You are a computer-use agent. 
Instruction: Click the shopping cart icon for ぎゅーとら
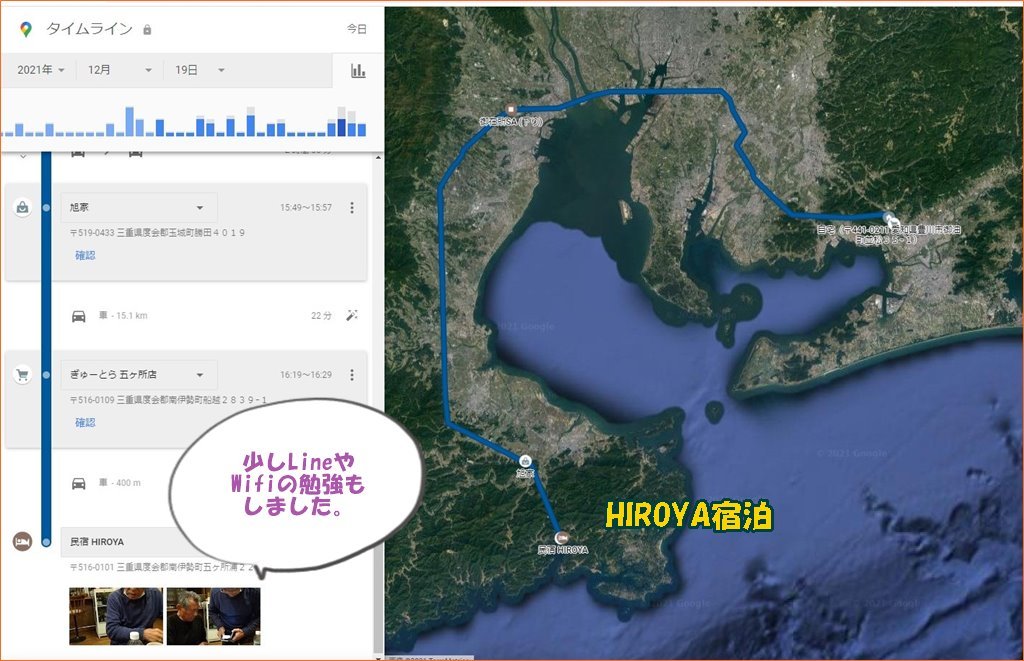[22, 375]
